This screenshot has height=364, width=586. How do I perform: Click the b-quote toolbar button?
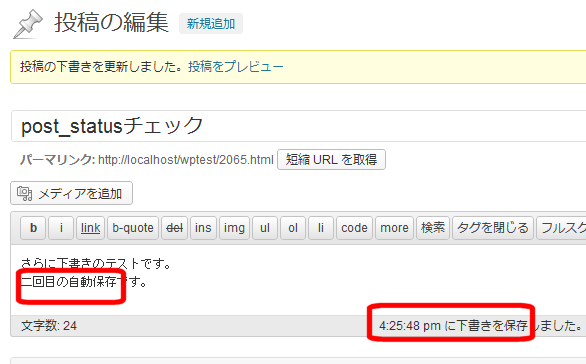tap(133, 228)
